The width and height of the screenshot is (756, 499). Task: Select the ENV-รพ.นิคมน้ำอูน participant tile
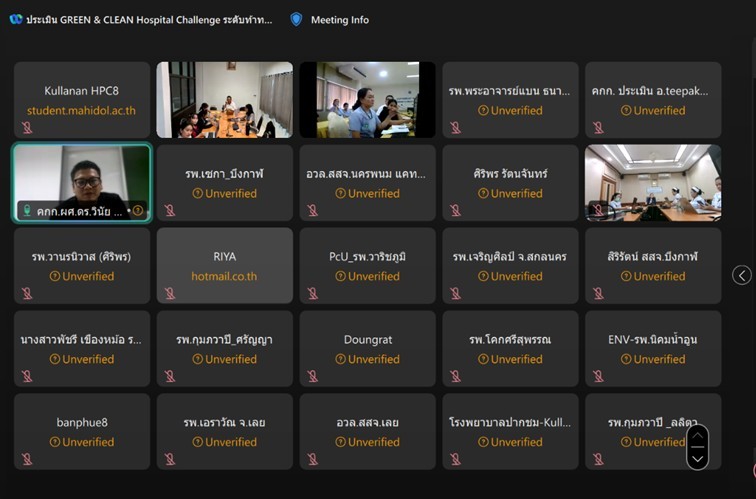point(653,348)
